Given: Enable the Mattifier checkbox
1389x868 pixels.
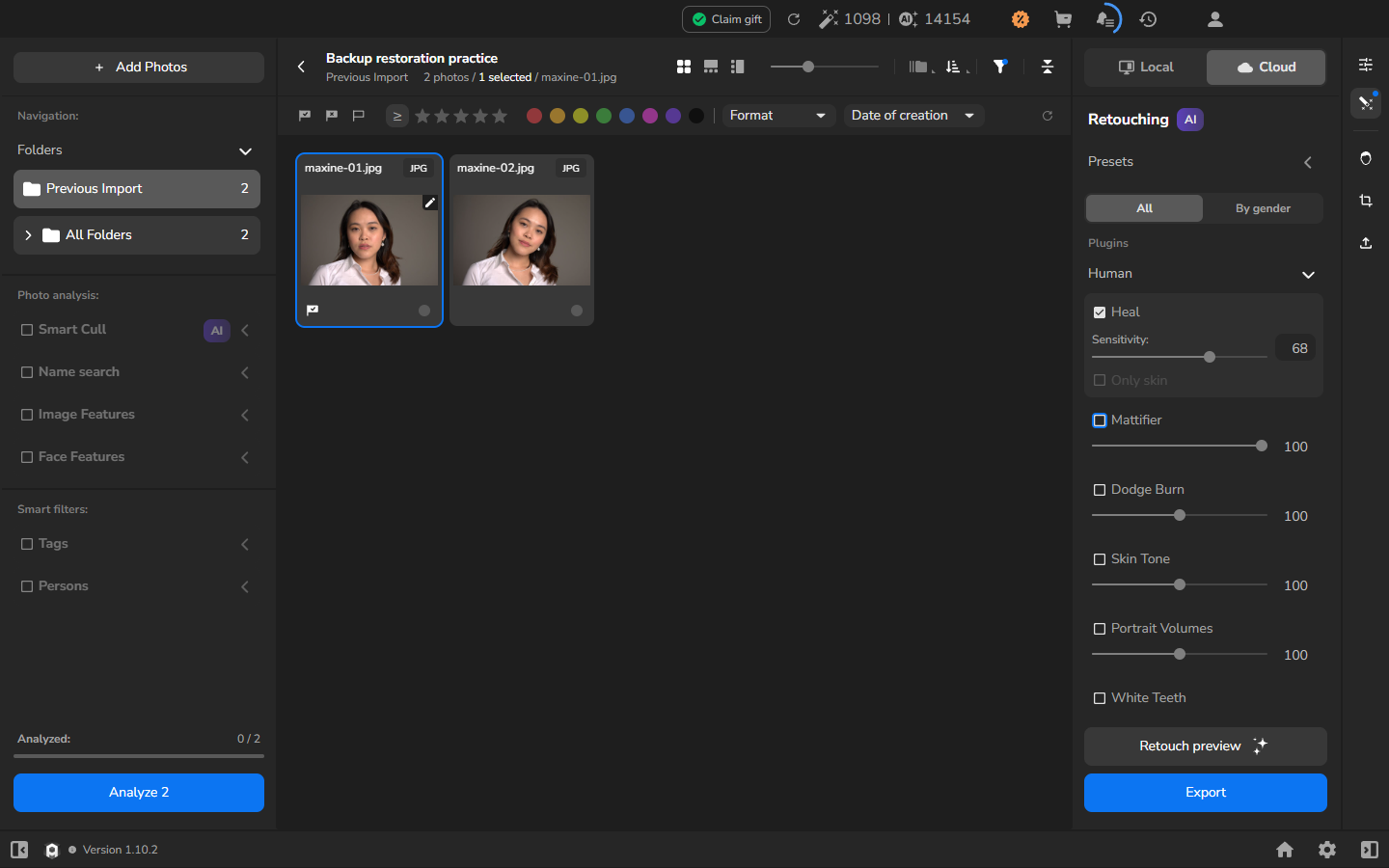Looking at the screenshot, I should click(1100, 420).
